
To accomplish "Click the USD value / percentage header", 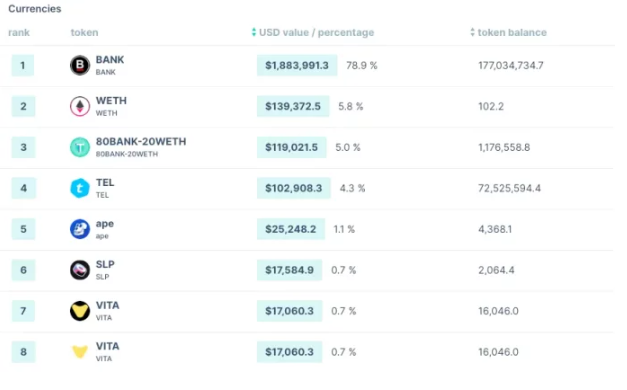I will tap(316, 32).
